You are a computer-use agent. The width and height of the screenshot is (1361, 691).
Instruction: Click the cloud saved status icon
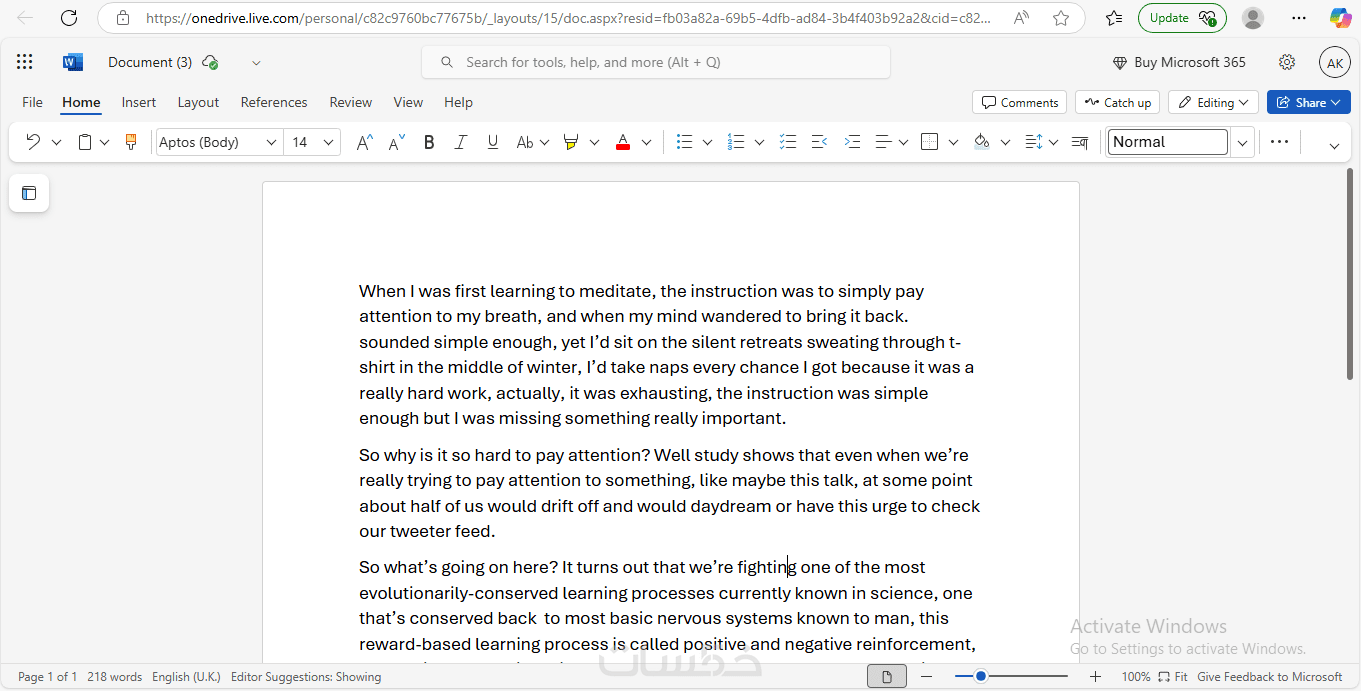tap(210, 62)
